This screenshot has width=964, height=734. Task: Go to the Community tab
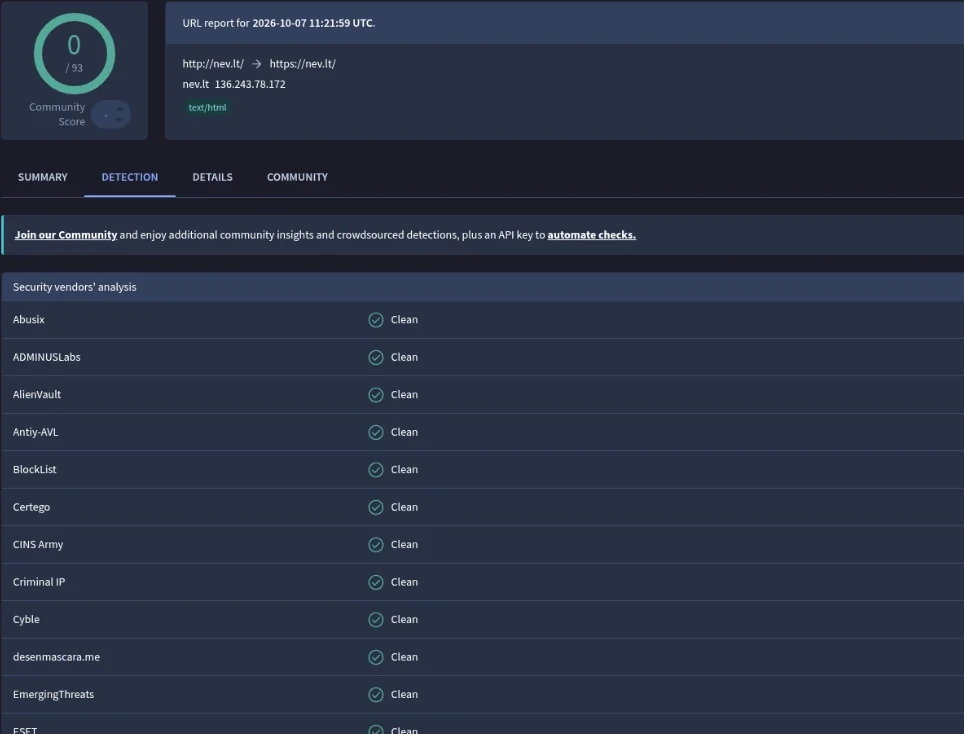[x=298, y=177]
